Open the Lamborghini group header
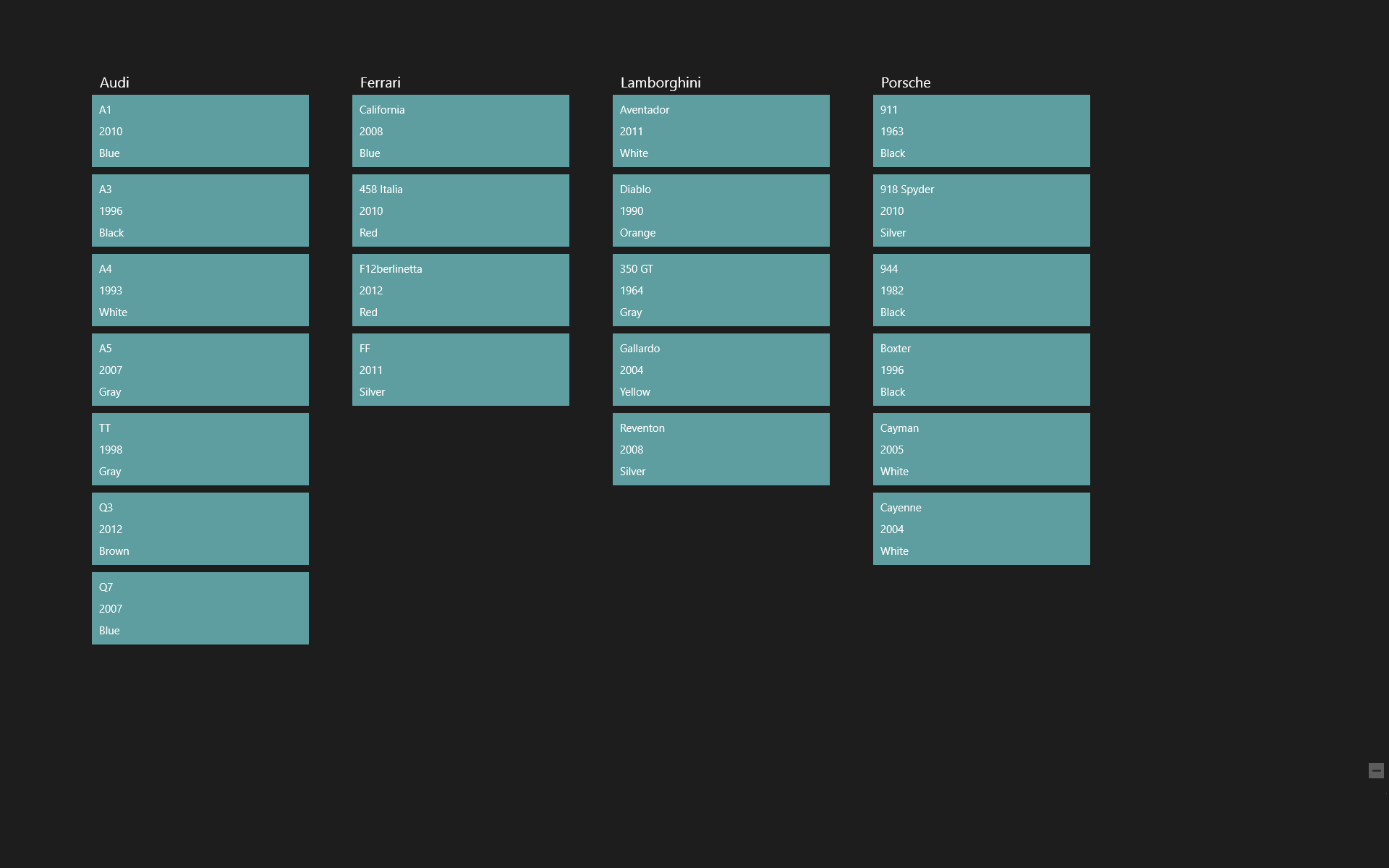The width and height of the screenshot is (1389, 868). 660,82
